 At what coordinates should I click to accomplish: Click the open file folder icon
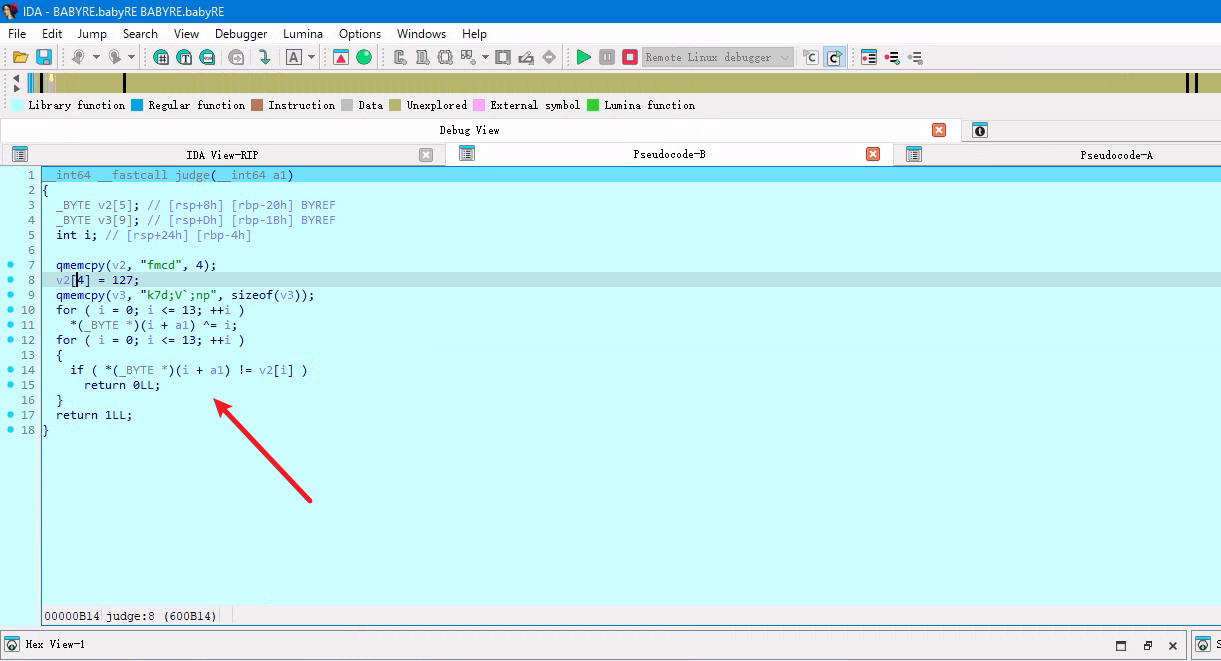[20, 58]
